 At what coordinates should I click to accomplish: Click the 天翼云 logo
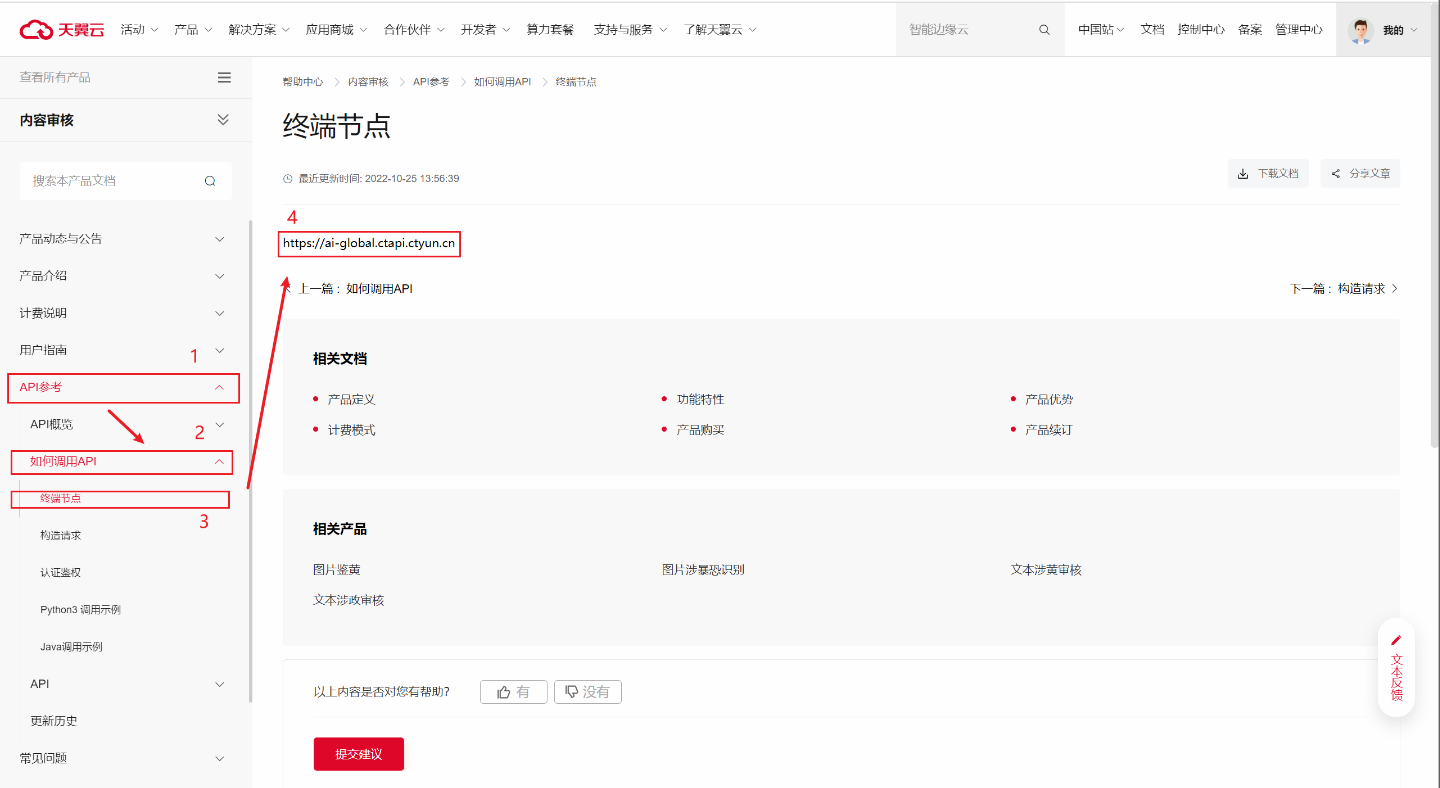pos(62,30)
